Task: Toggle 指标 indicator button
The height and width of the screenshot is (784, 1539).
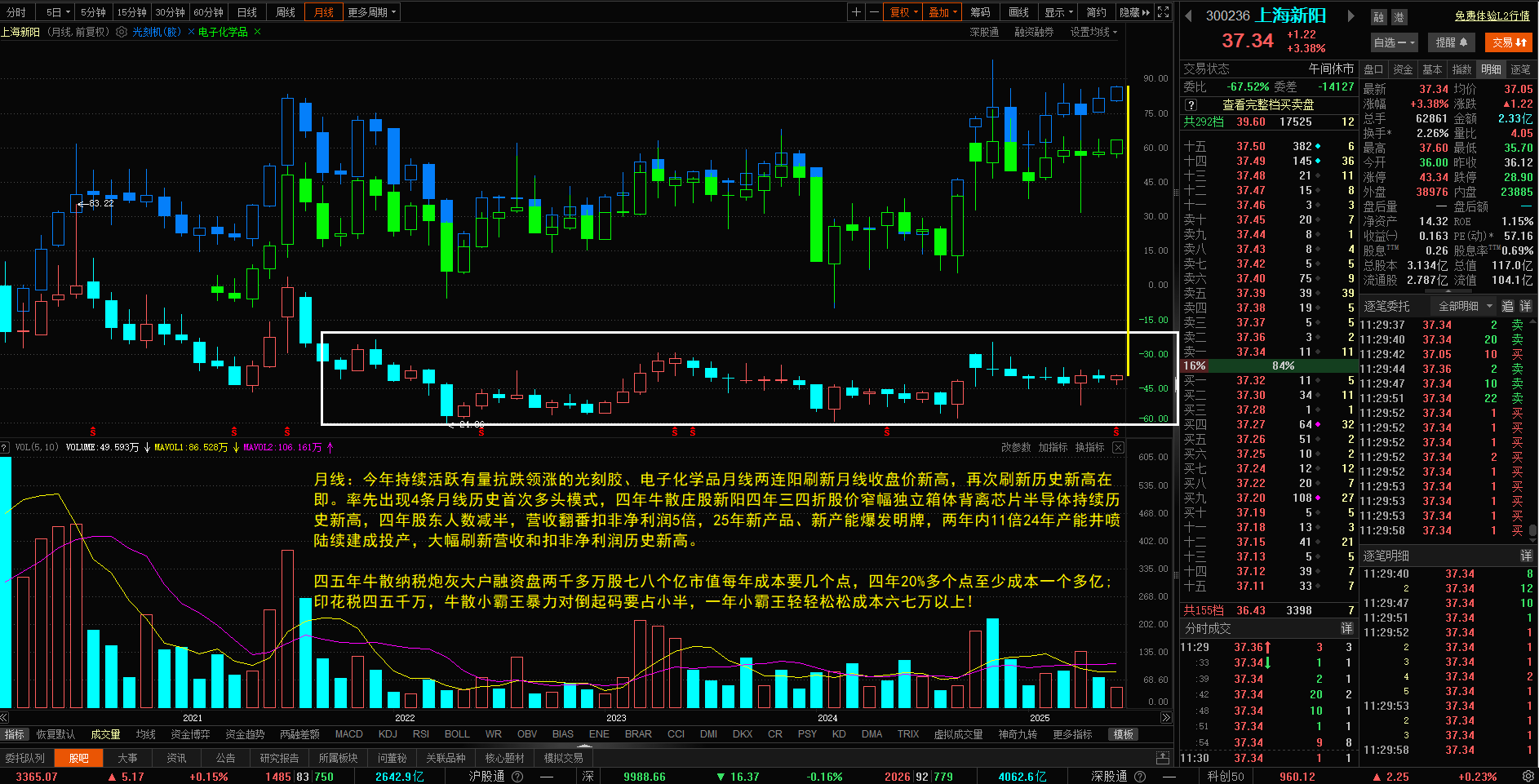Action: (x=15, y=734)
